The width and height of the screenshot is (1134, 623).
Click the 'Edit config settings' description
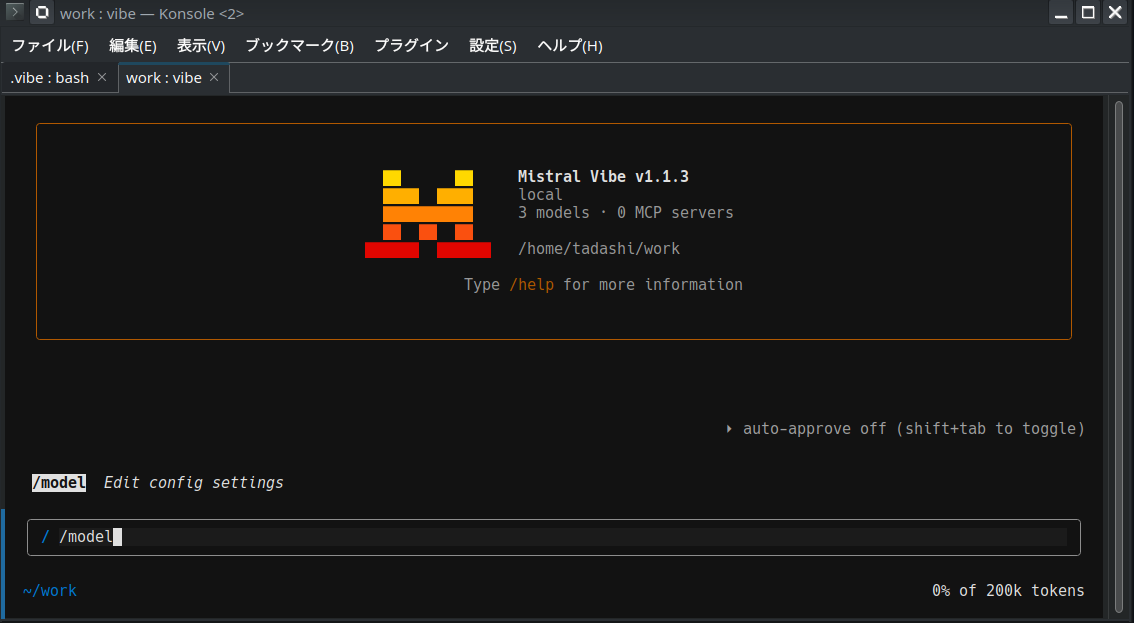pos(194,483)
